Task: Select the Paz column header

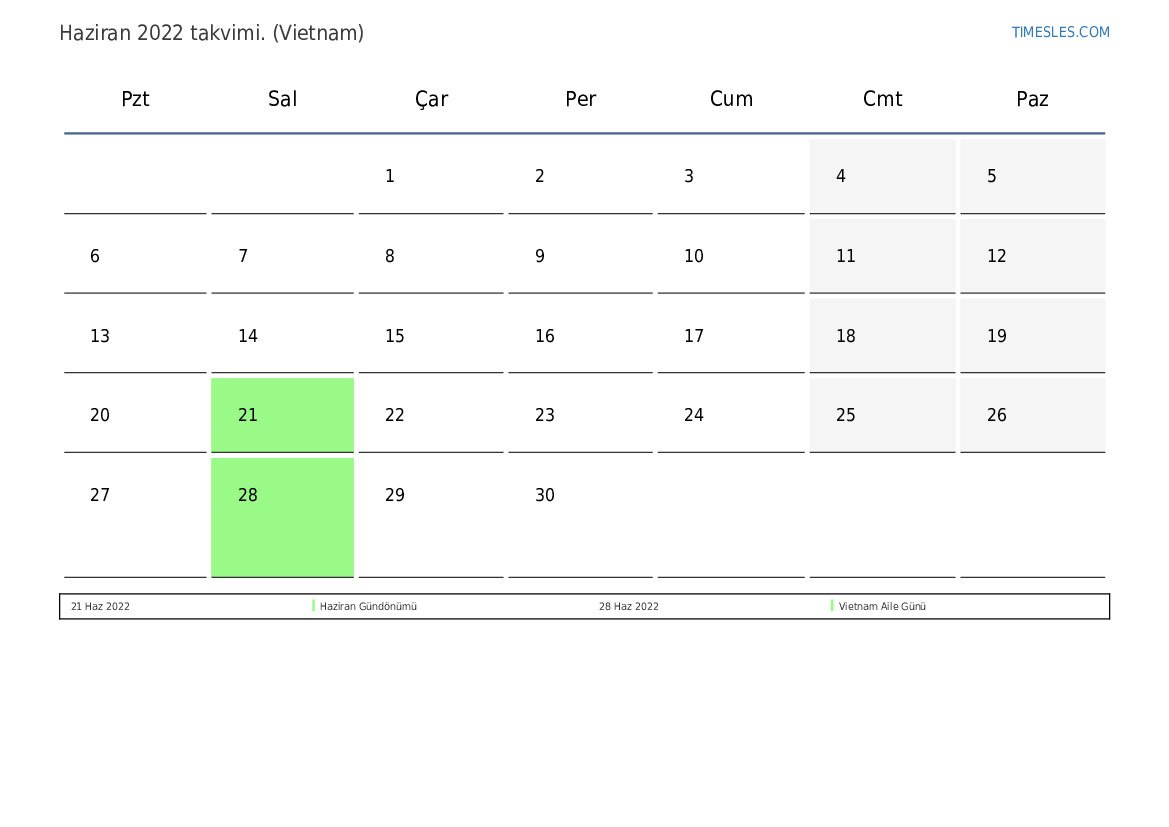Action: tap(1032, 99)
